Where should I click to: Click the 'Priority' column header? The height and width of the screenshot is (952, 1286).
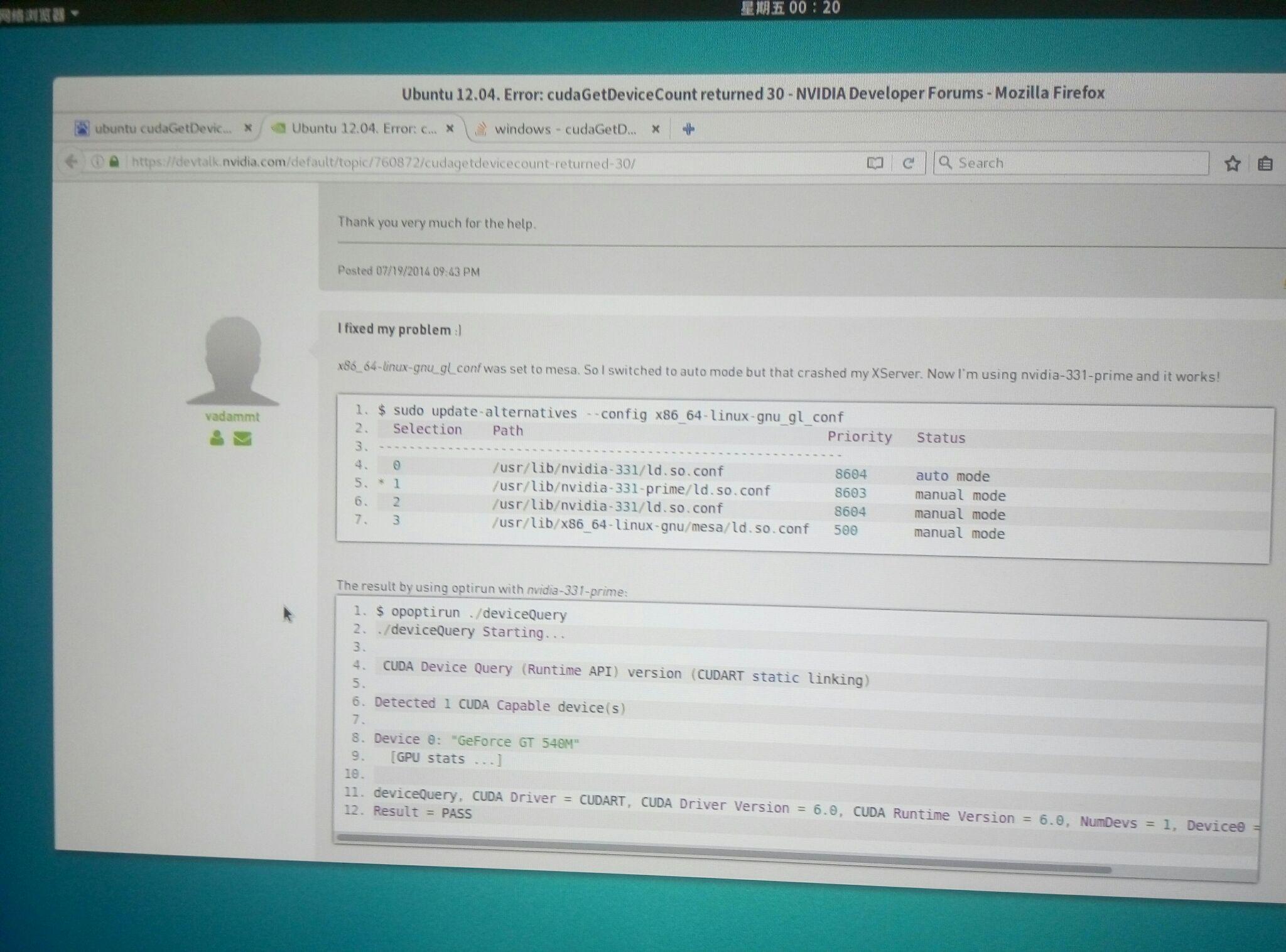pyautogui.click(x=859, y=436)
